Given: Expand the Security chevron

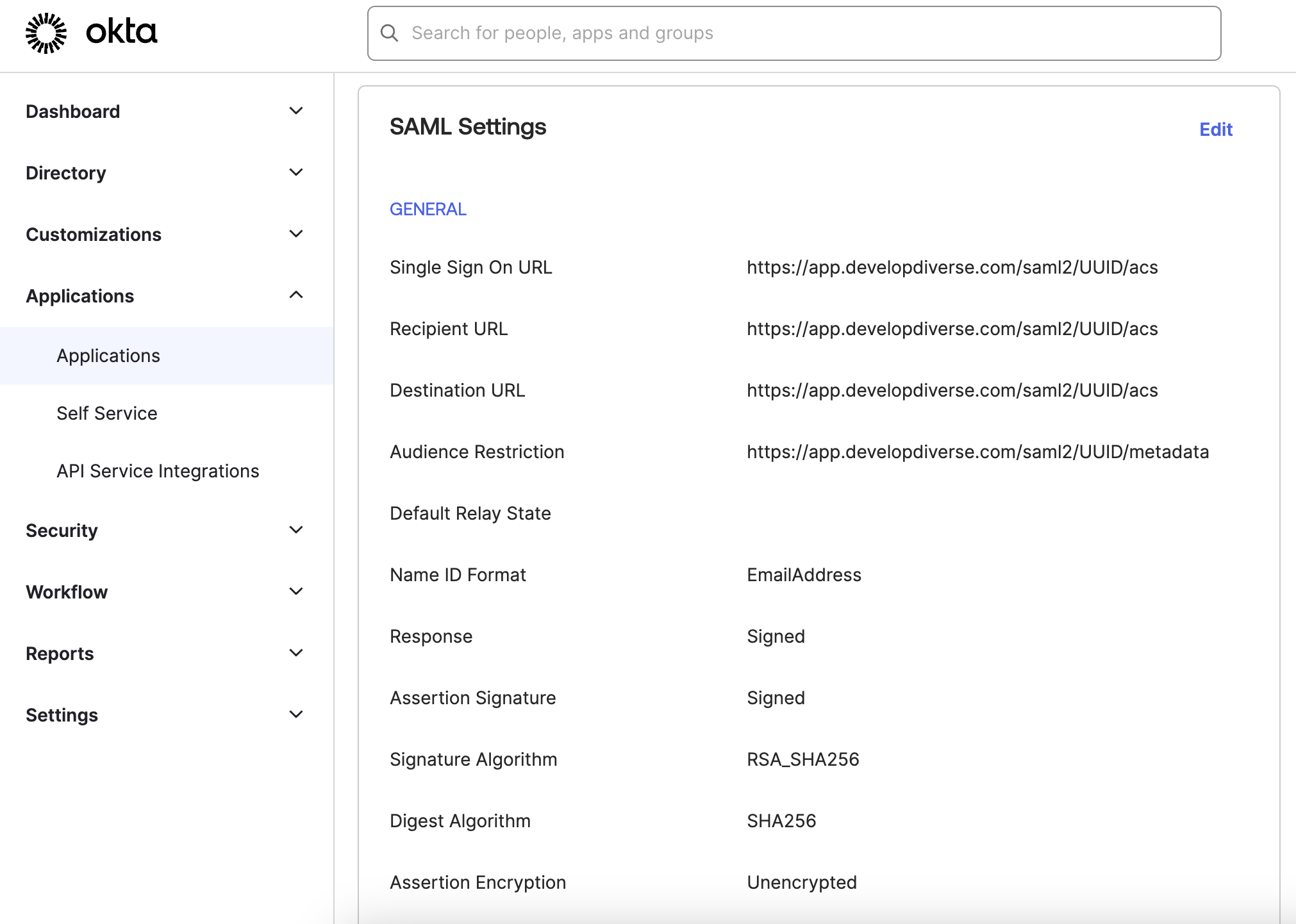Looking at the screenshot, I should (296, 530).
